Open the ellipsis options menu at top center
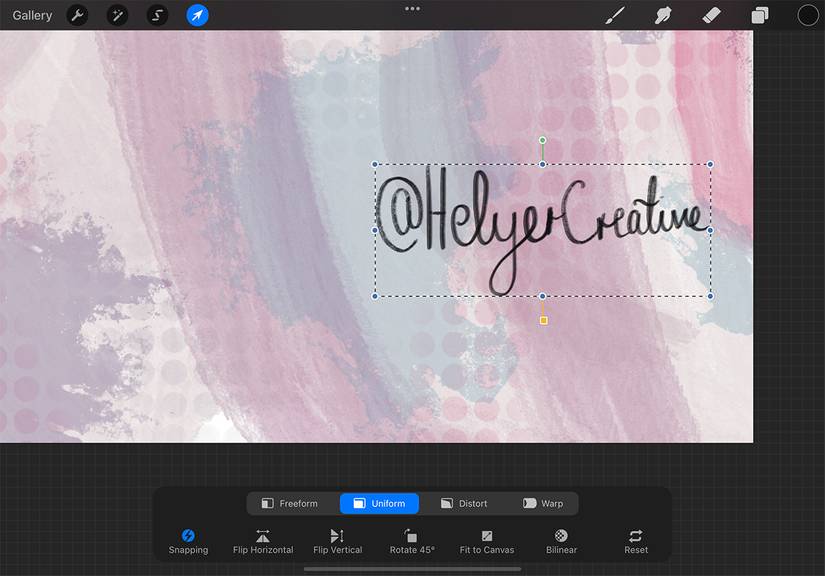 point(412,8)
